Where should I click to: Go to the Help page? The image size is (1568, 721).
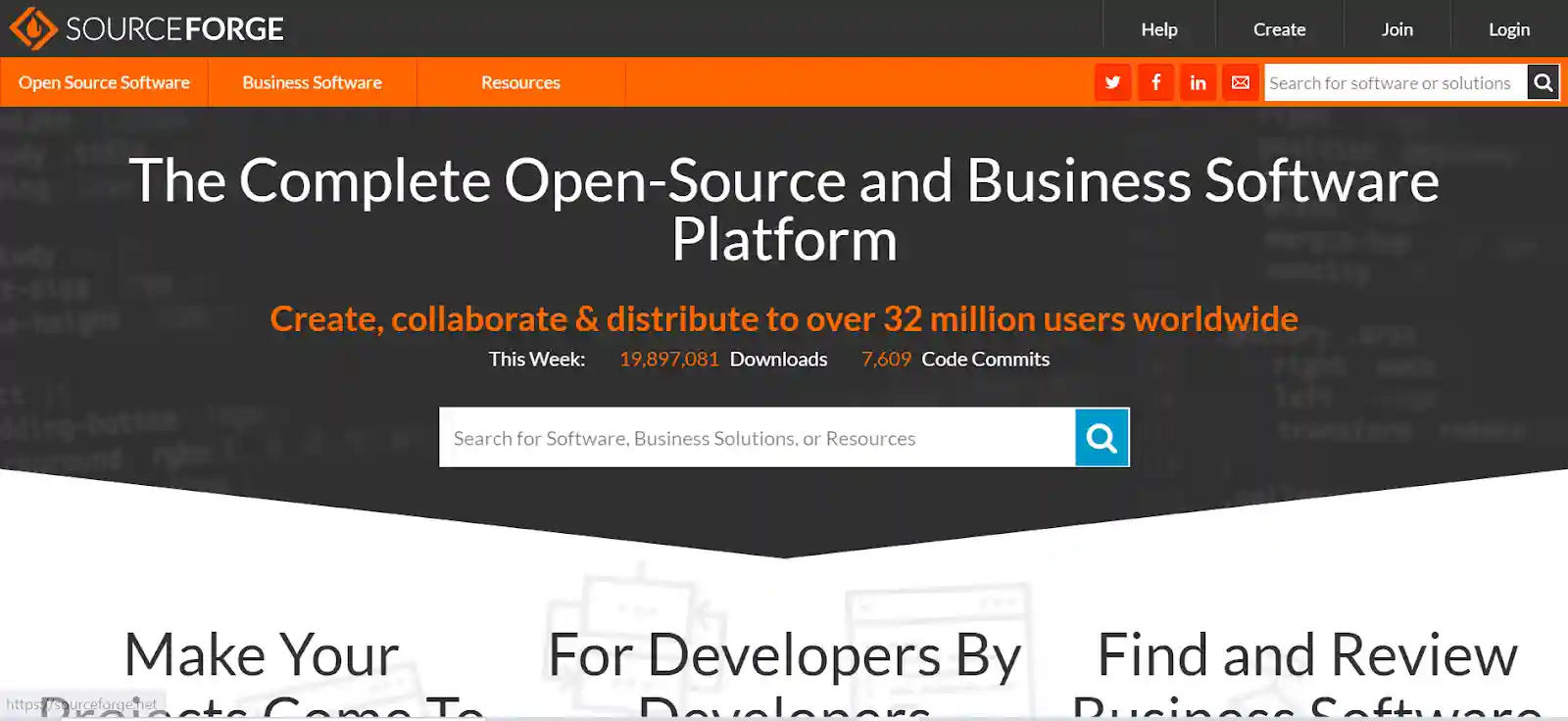(x=1159, y=29)
